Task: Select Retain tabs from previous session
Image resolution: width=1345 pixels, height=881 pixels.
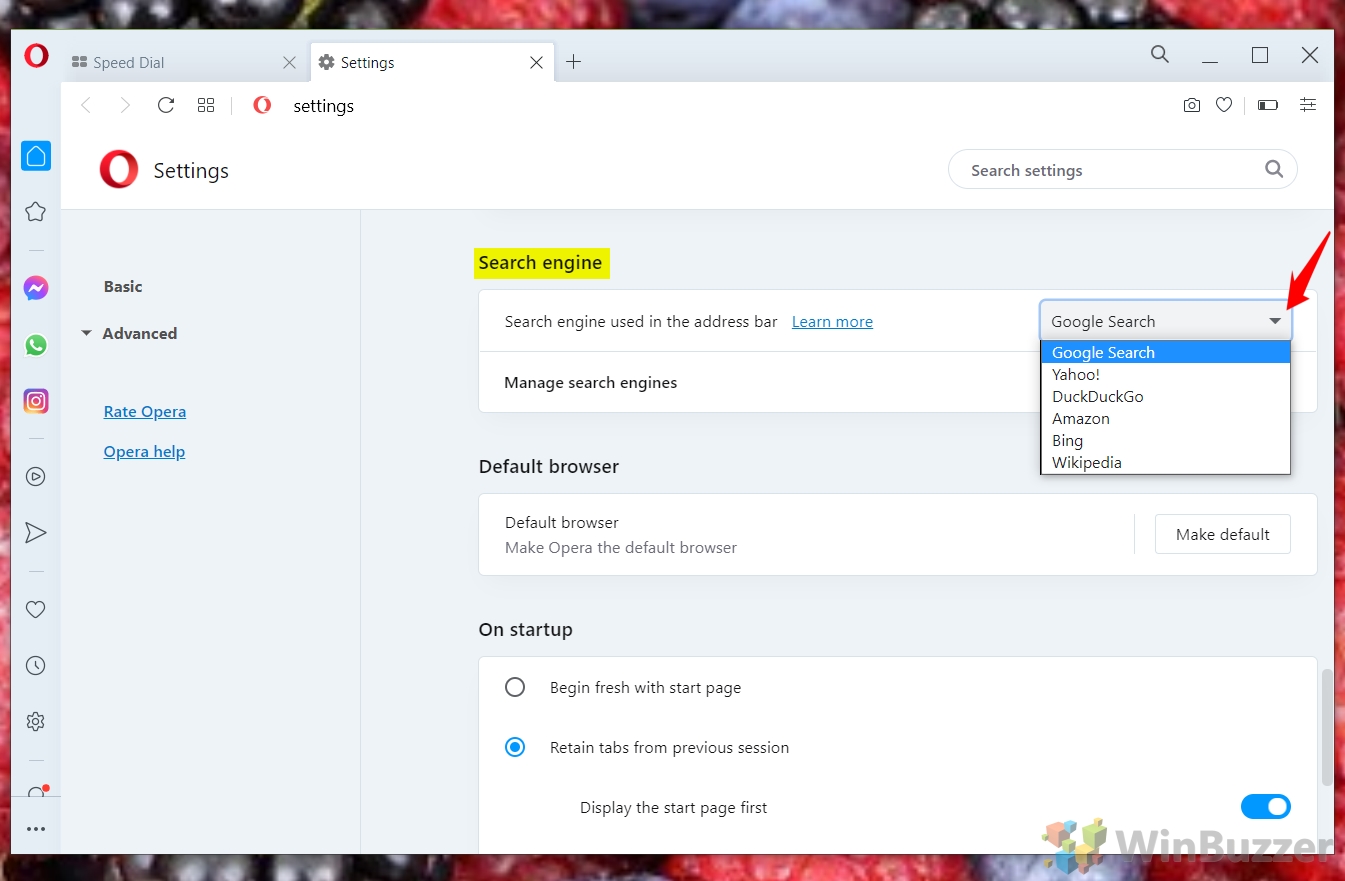Action: coord(515,747)
